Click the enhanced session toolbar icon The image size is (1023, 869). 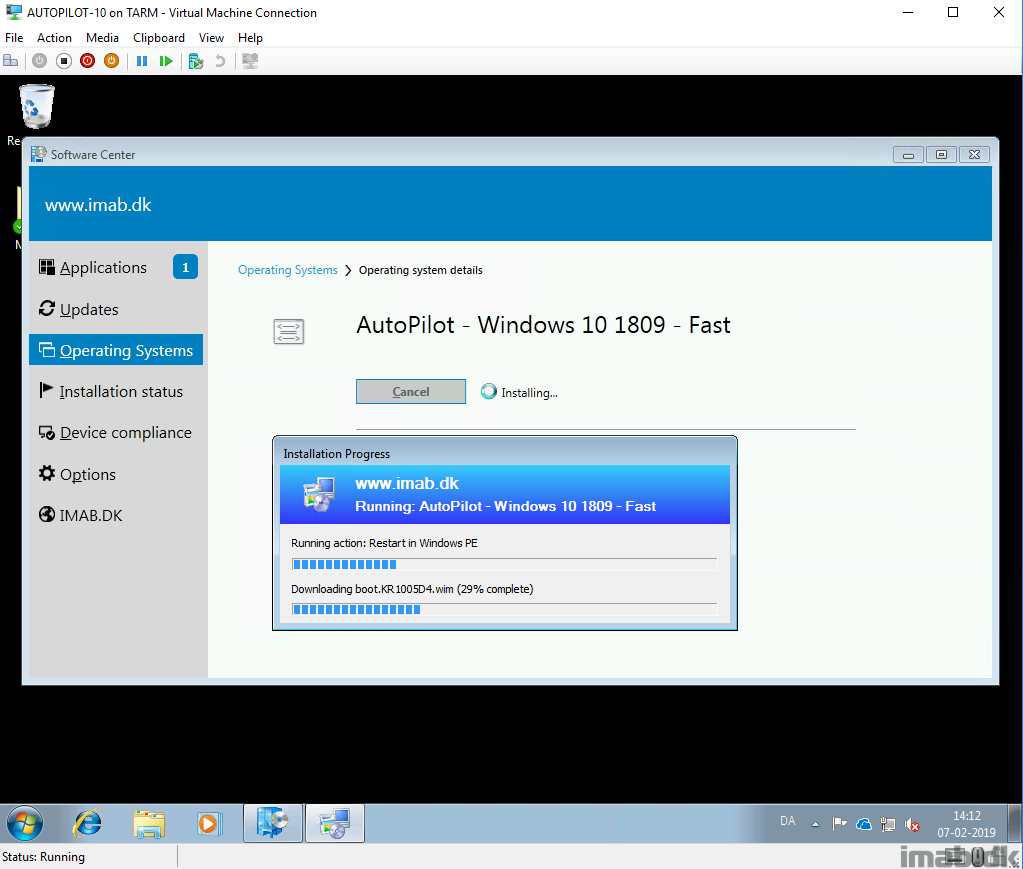tap(250, 61)
